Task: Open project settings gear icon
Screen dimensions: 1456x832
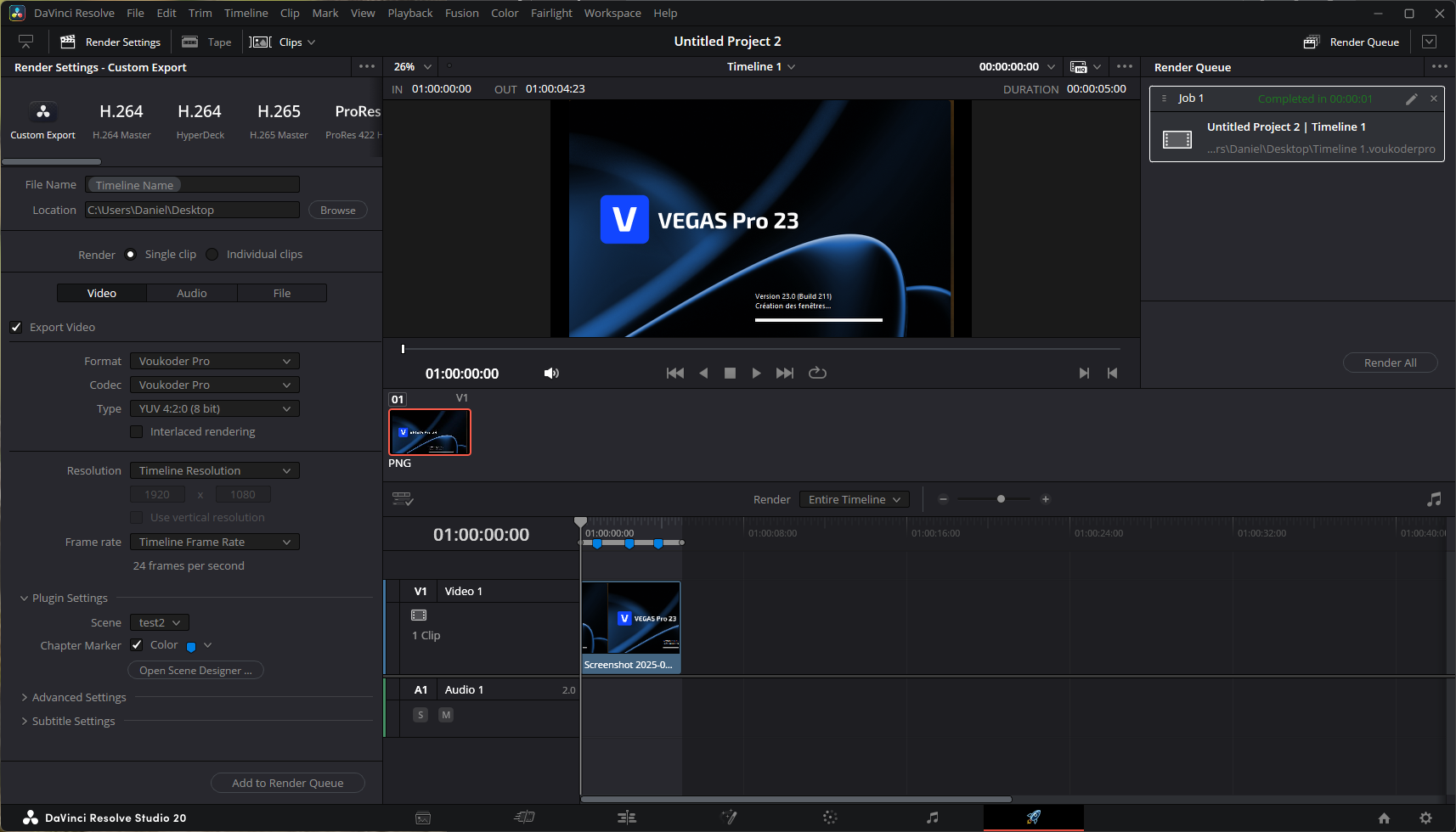Action: click(1425, 818)
